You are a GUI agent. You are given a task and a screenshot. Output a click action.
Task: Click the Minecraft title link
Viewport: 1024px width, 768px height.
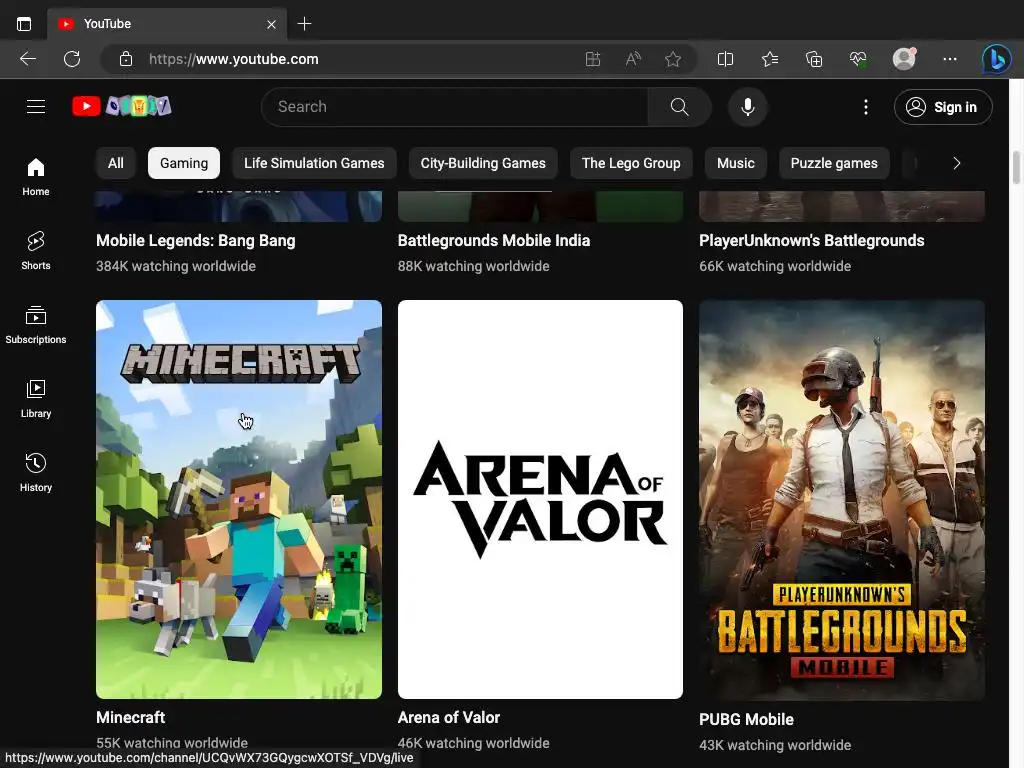(131, 718)
